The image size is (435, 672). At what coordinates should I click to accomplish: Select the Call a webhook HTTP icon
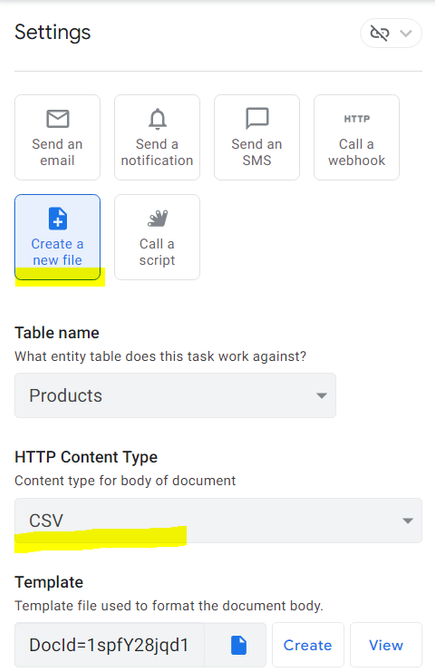pyautogui.click(x=357, y=119)
